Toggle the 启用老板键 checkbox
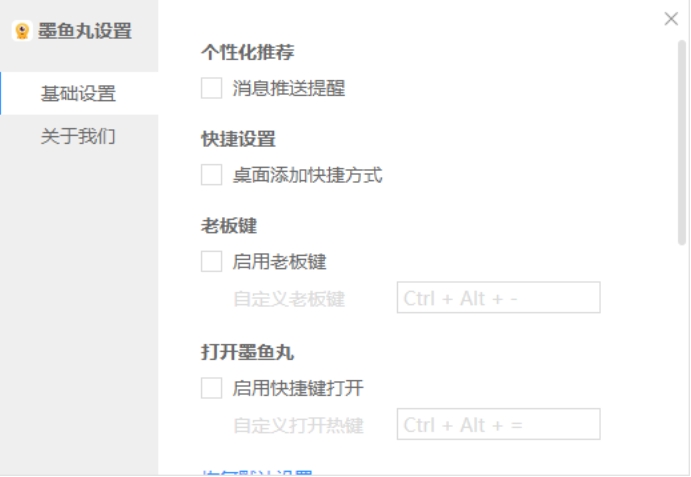Image resolution: width=691 pixels, height=477 pixels. point(212,261)
